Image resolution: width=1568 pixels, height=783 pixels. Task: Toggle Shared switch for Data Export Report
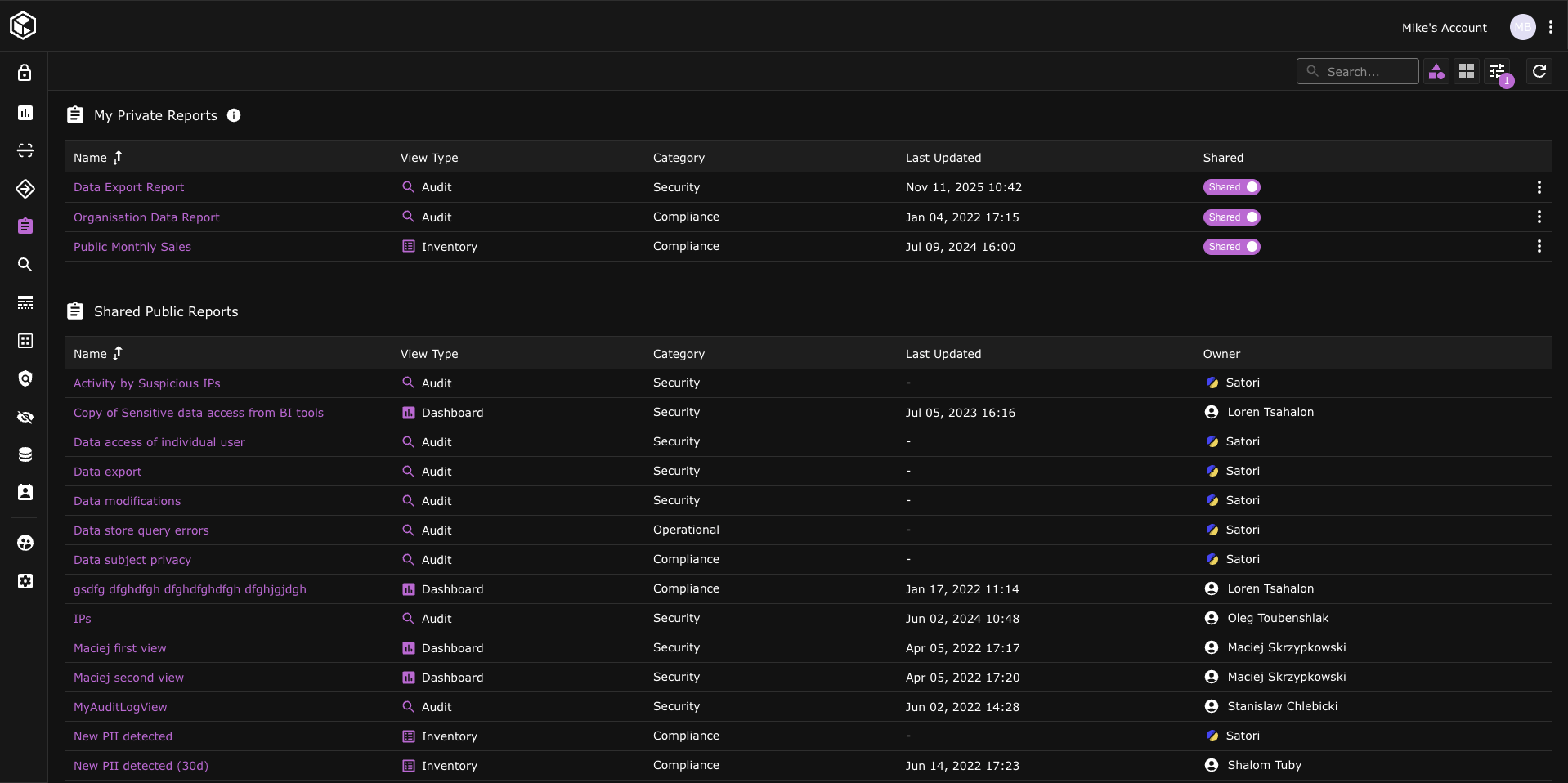coord(1231,187)
